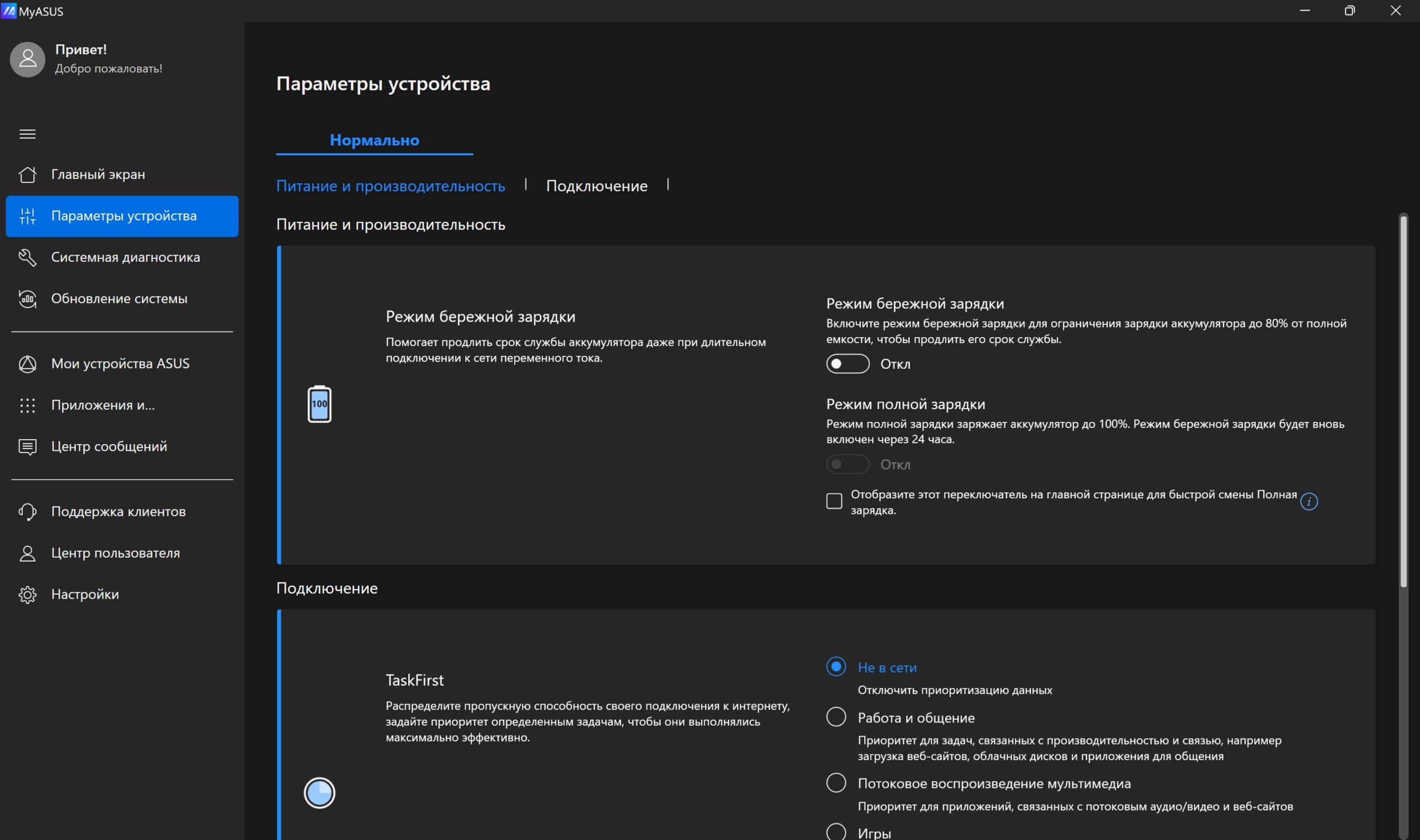Click the hamburger menu icon in sidebar
The width and height of the screenshot is (1420, 840).
click(x=27, y=134)
